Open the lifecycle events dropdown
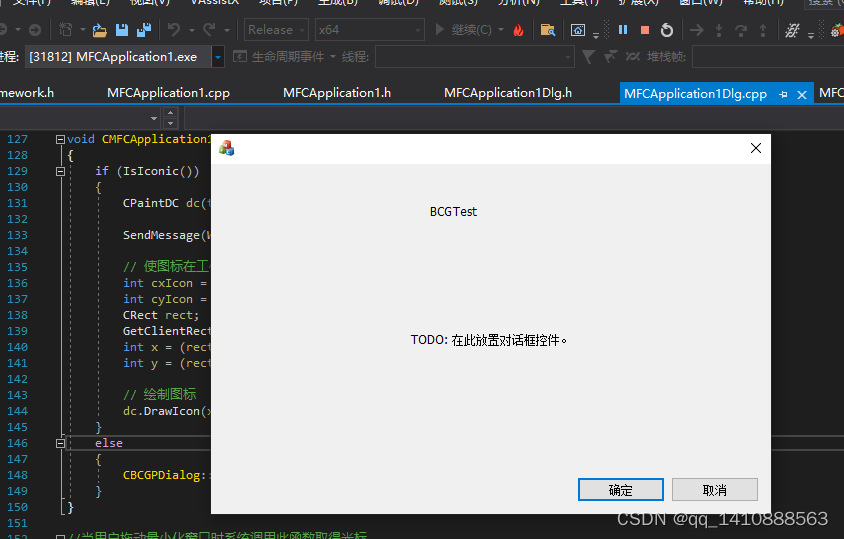 (x=333, y=57)
